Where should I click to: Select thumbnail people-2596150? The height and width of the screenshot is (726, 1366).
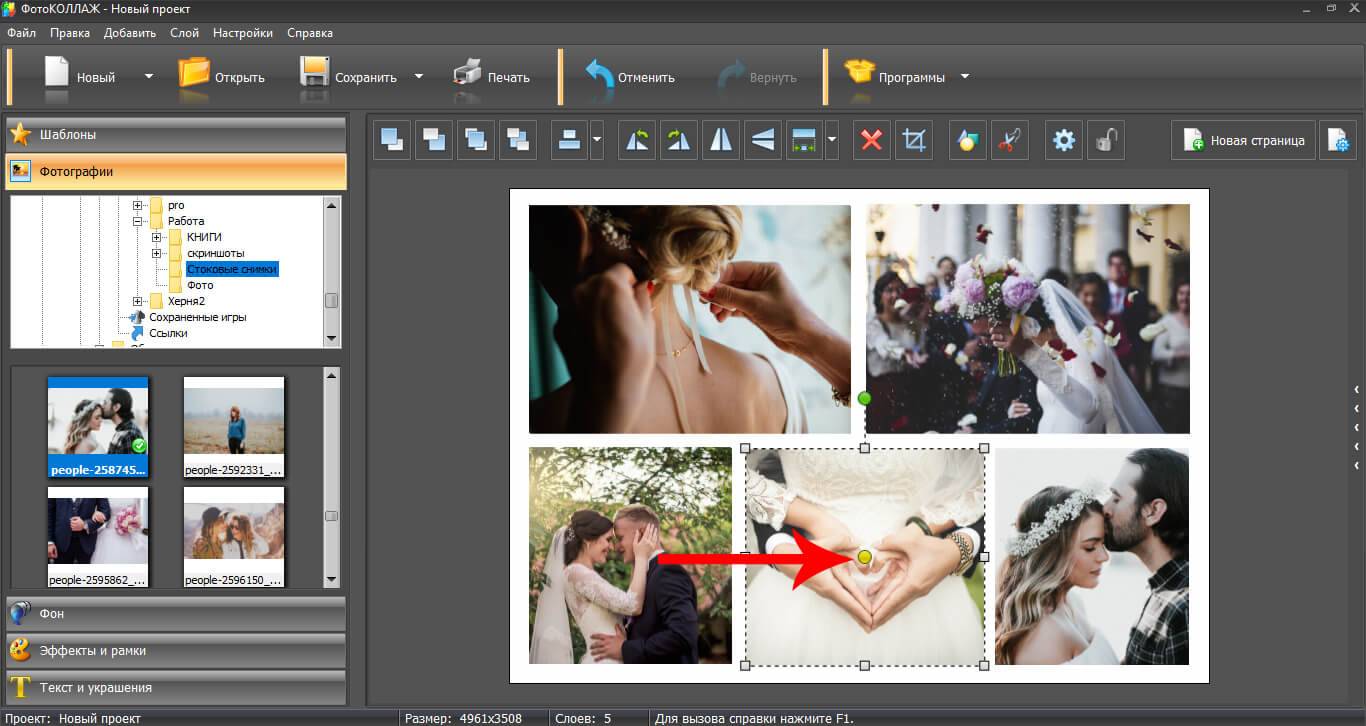click(234, 537)
